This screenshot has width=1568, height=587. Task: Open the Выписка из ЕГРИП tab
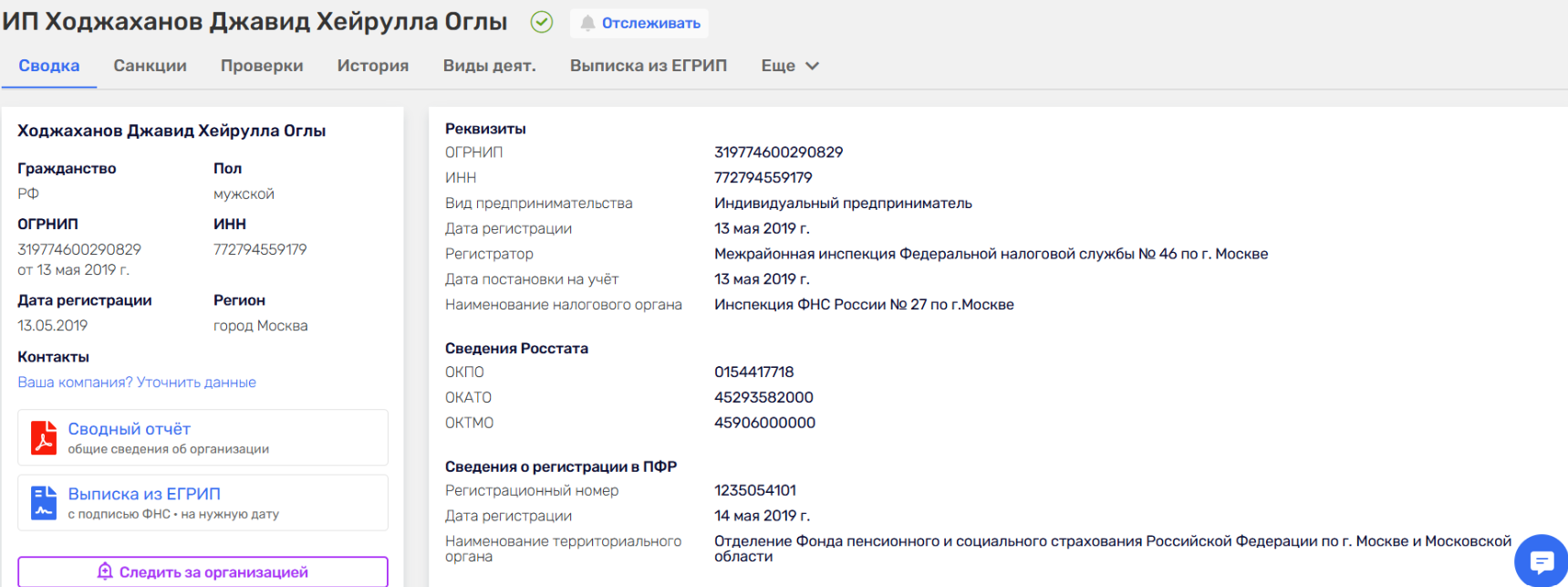click(649, 66)
